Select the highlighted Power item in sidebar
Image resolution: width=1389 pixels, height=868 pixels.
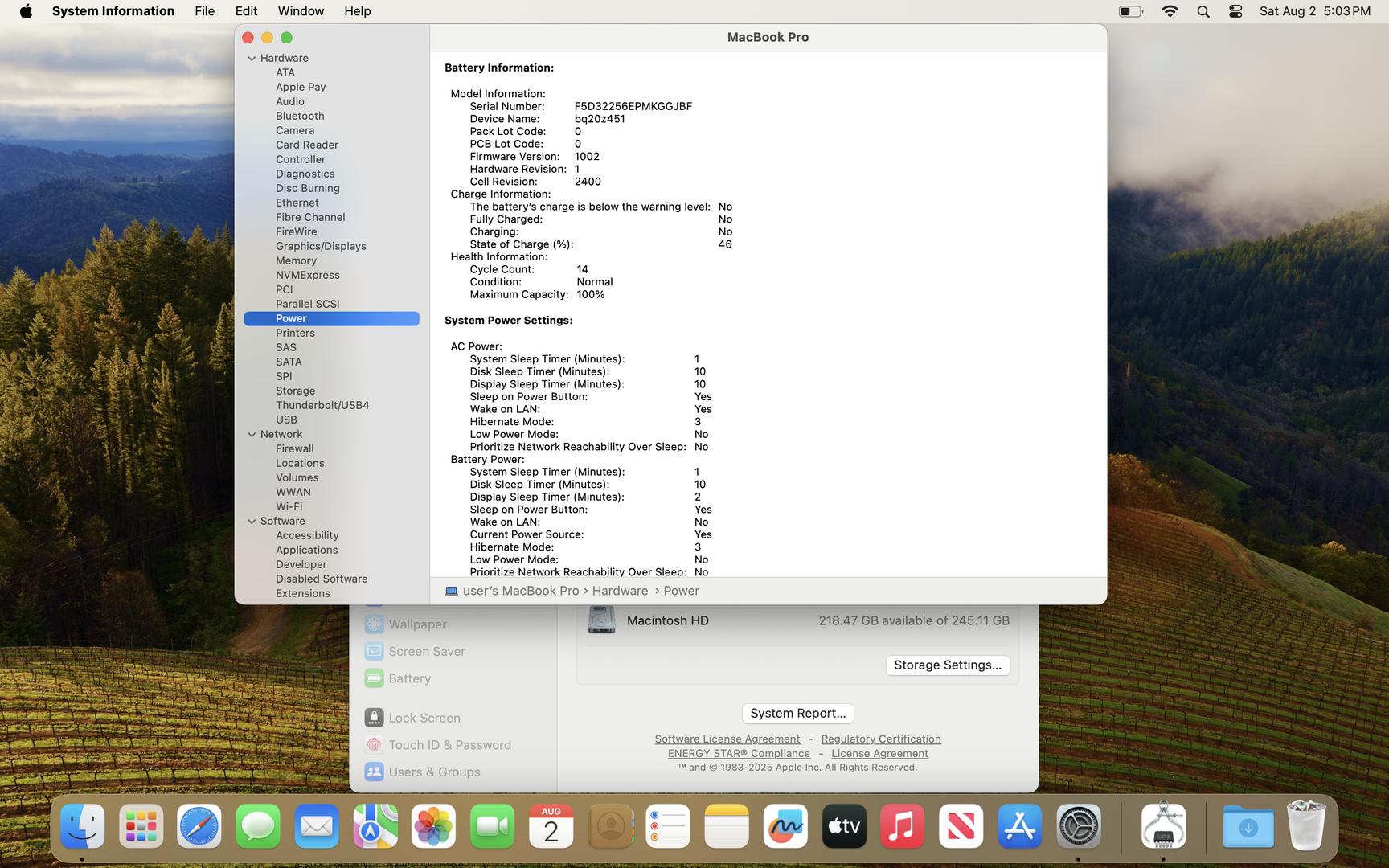331,318
